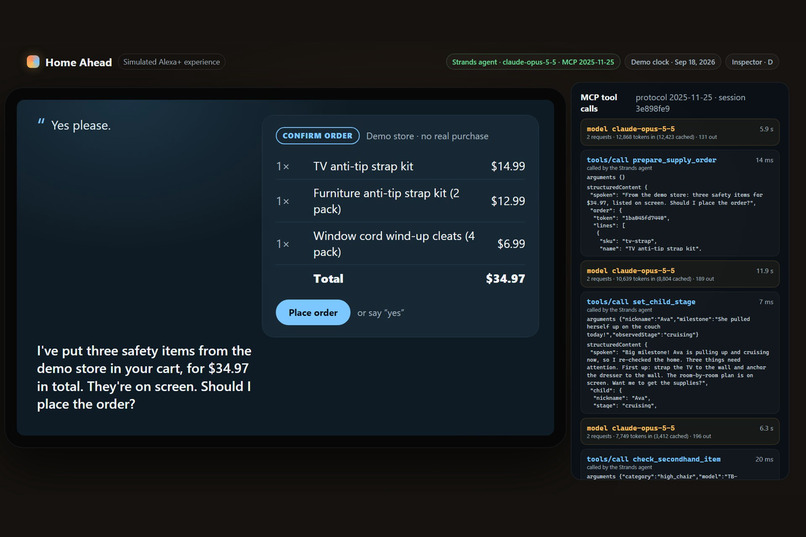Open the model claude-opus-5-5 entry showing 11.9 s
This screenshot has height=537, width=806.
(x=680, y=274)
